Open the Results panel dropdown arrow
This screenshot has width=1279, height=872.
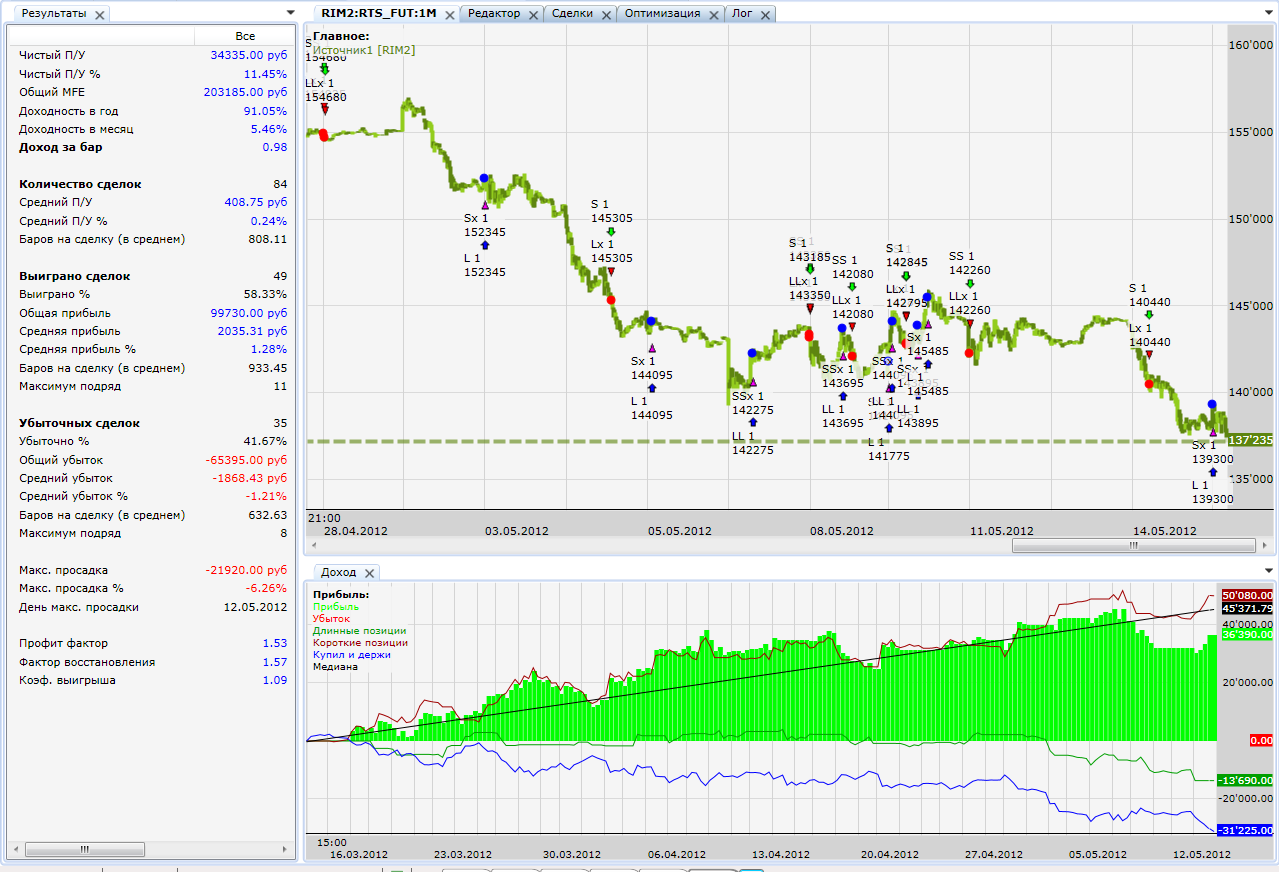pos(290,13)
